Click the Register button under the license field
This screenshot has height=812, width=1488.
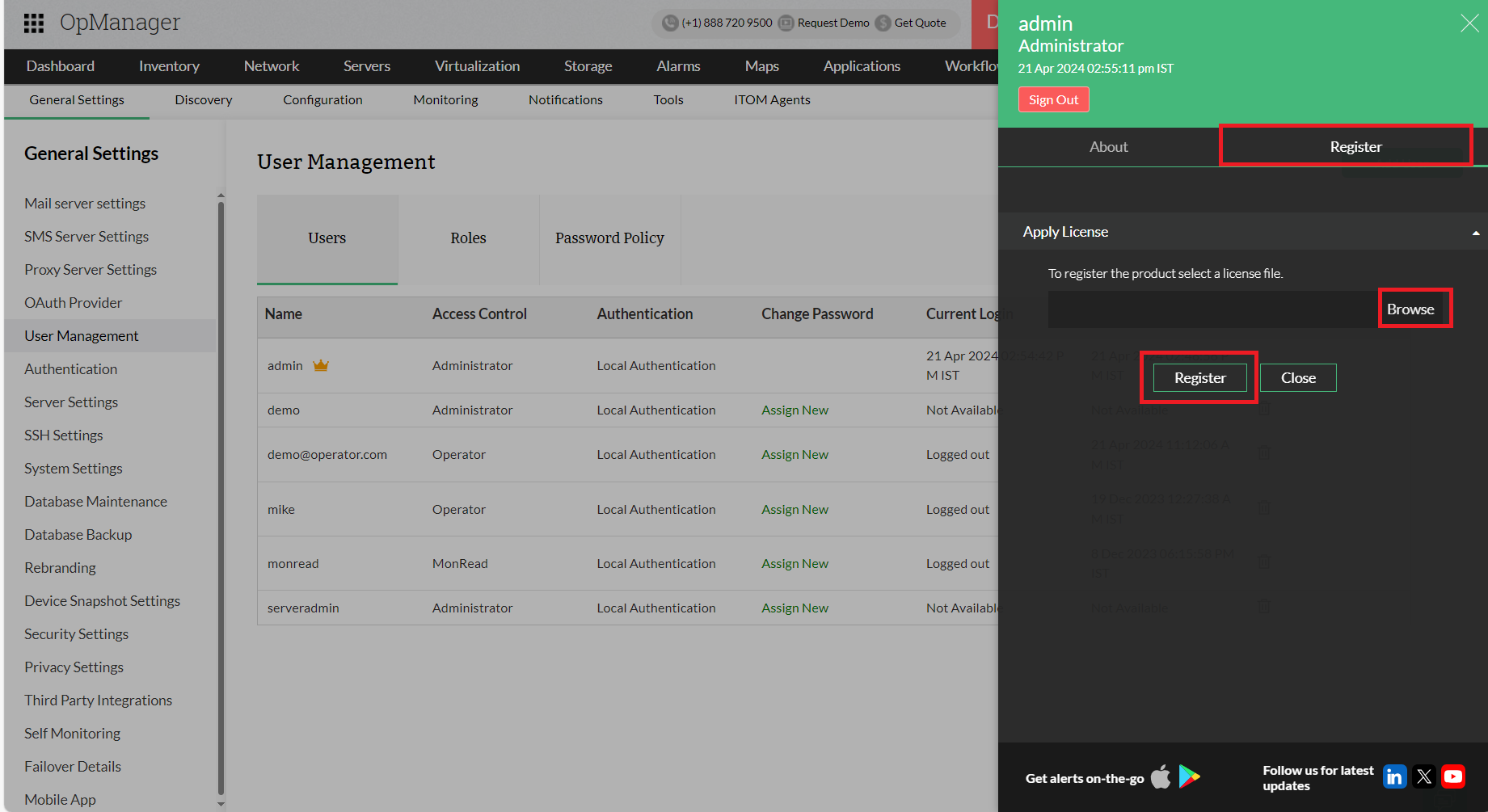1199,378
